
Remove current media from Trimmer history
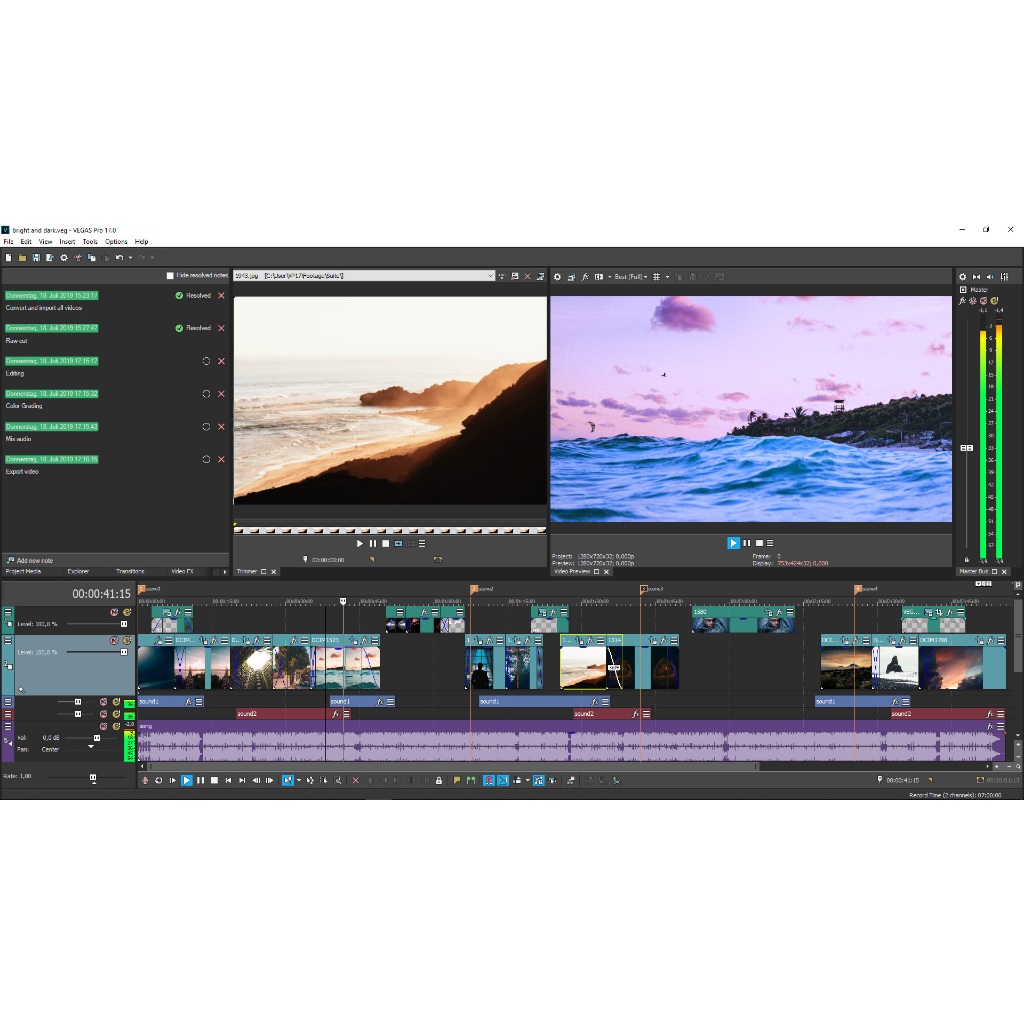[528, 277]
